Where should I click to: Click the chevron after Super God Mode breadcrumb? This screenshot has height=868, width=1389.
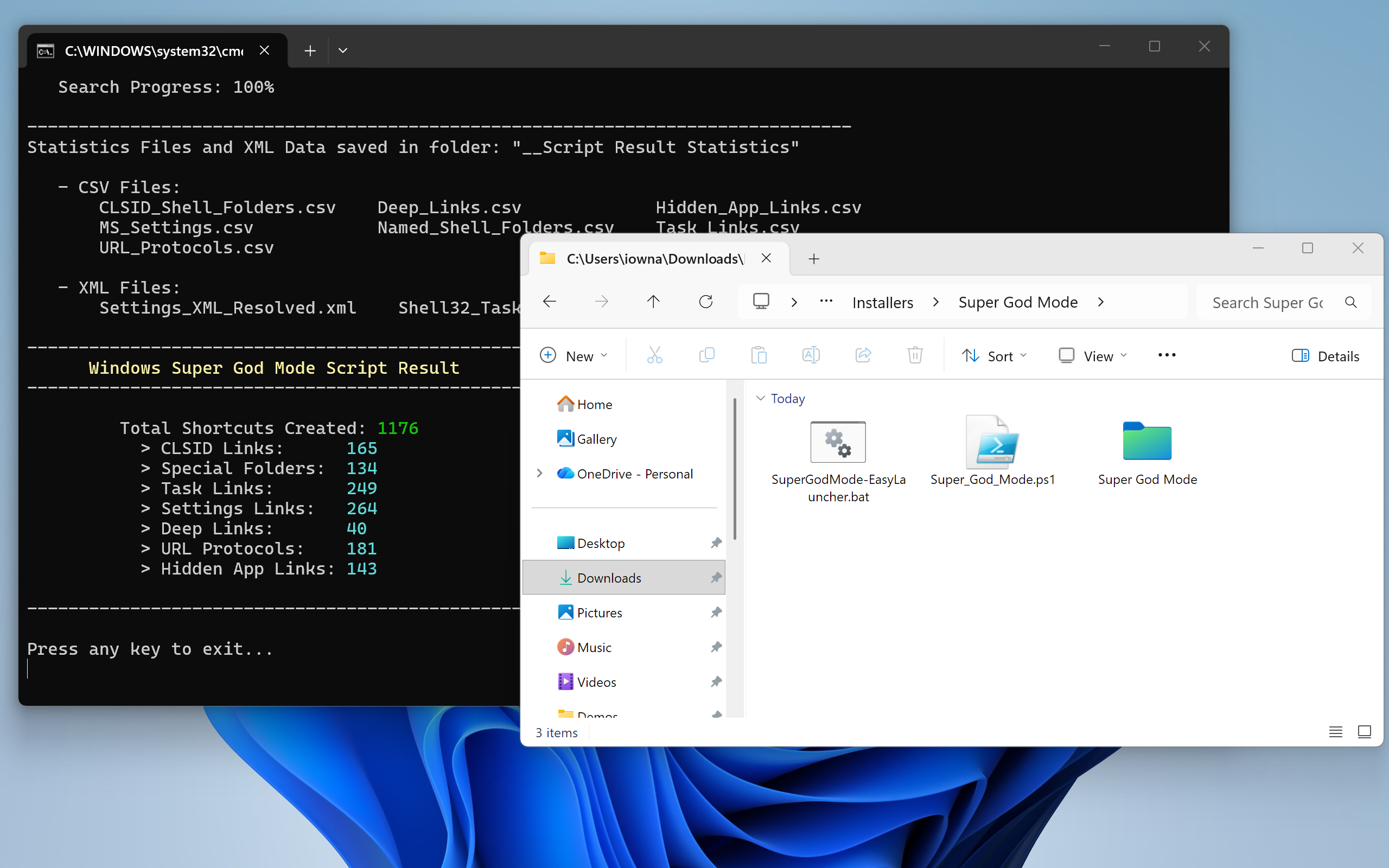click(x=1101, y=302)
